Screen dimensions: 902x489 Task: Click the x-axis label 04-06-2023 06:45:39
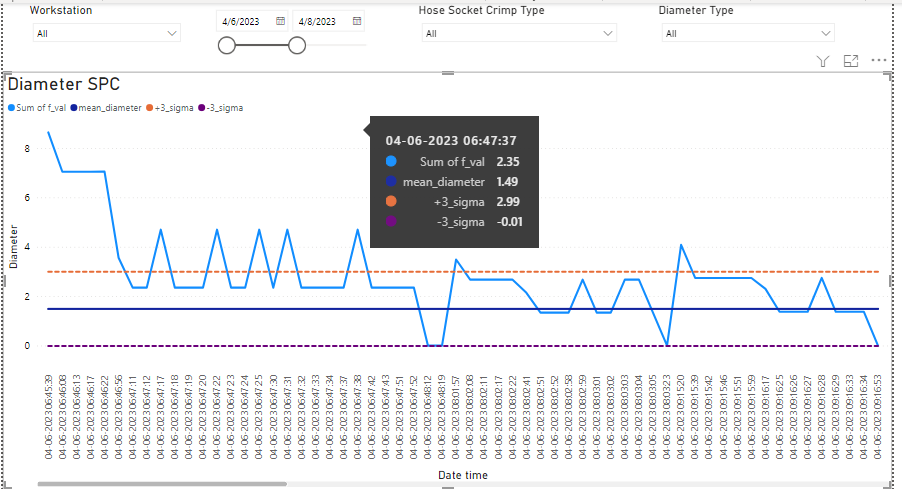point(48,417)
